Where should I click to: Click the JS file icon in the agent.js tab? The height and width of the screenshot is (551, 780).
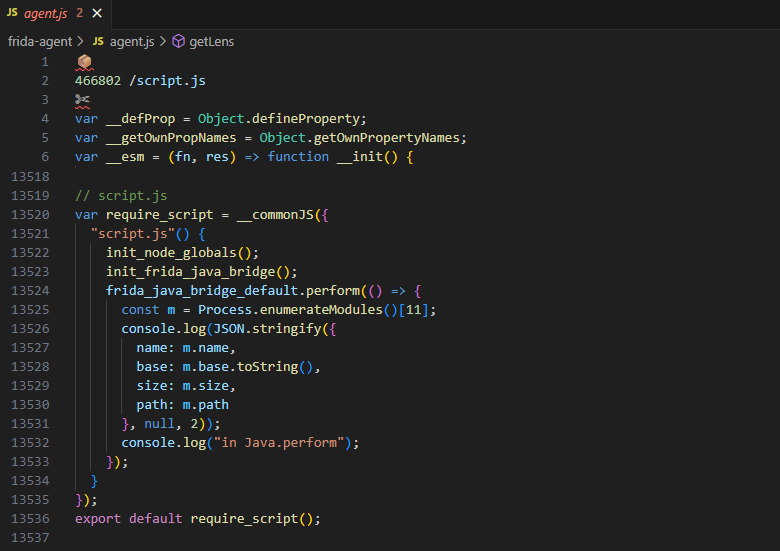coord(12,14)
